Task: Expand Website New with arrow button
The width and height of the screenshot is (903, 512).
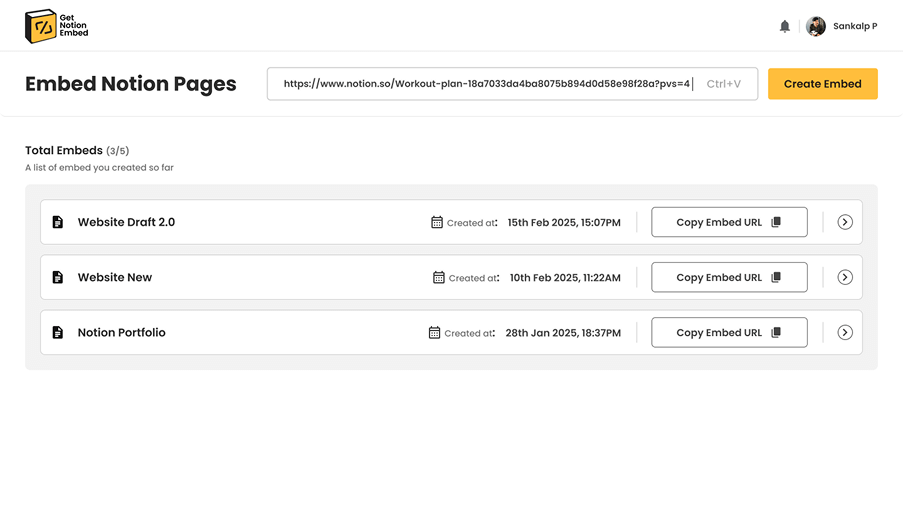Action: [845, 277]
